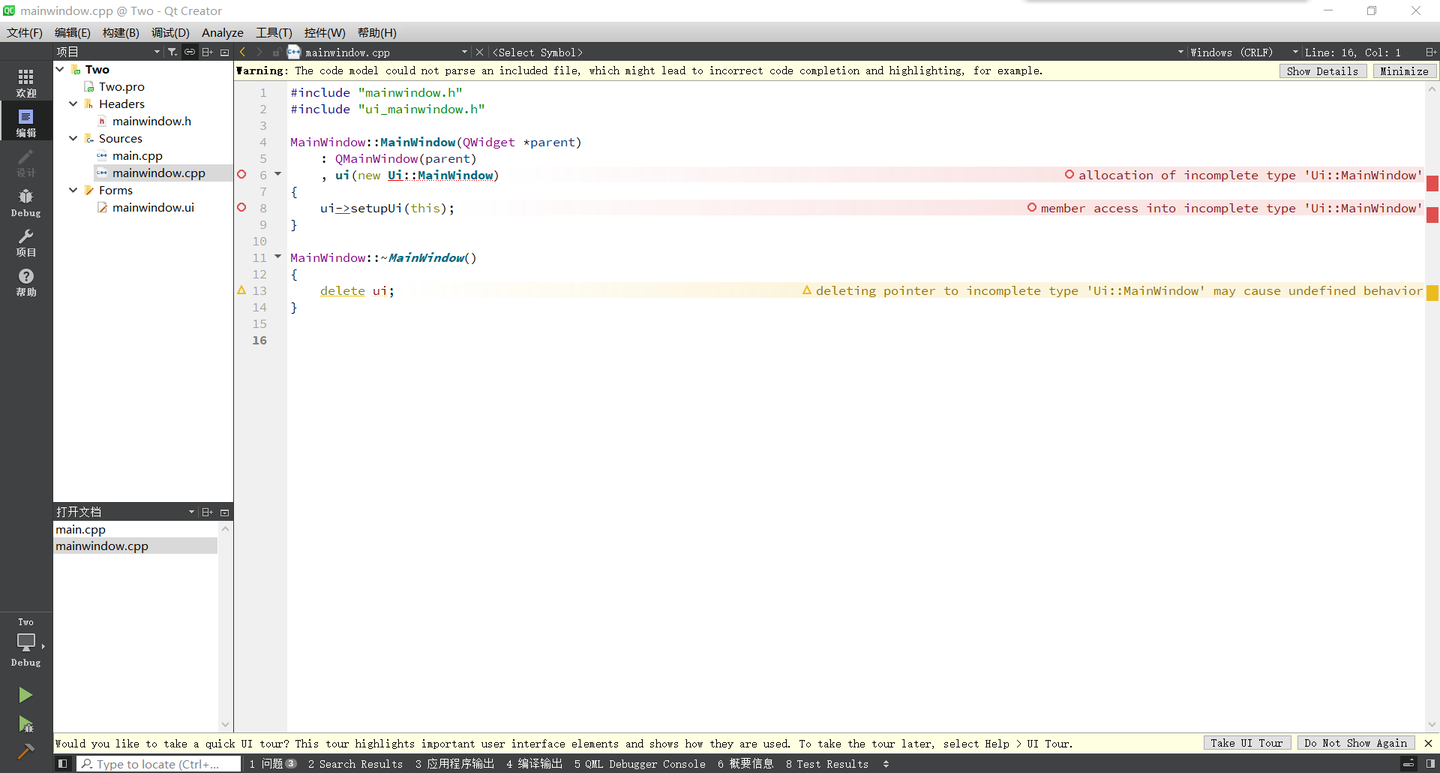Open the Welcome (欢迎) mode
The image size is (1440, 773).
pyautogui.click(x=26, y=82)
